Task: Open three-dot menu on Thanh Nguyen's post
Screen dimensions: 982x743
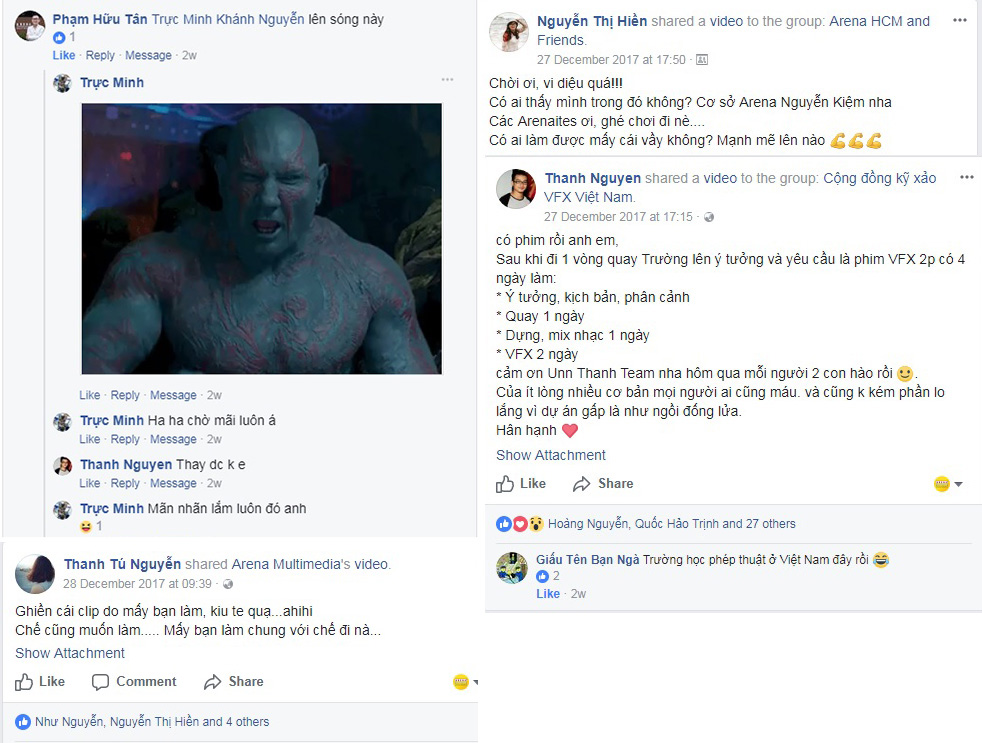Action: (966, 177)
